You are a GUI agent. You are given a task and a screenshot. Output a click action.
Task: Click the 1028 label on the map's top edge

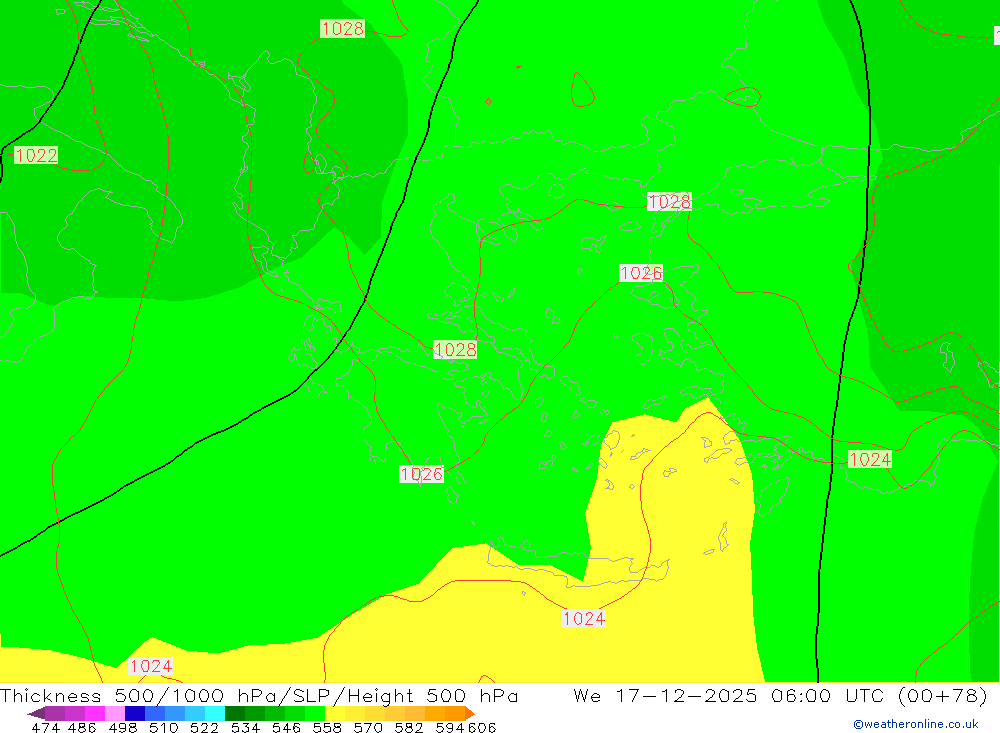[342, 29]
